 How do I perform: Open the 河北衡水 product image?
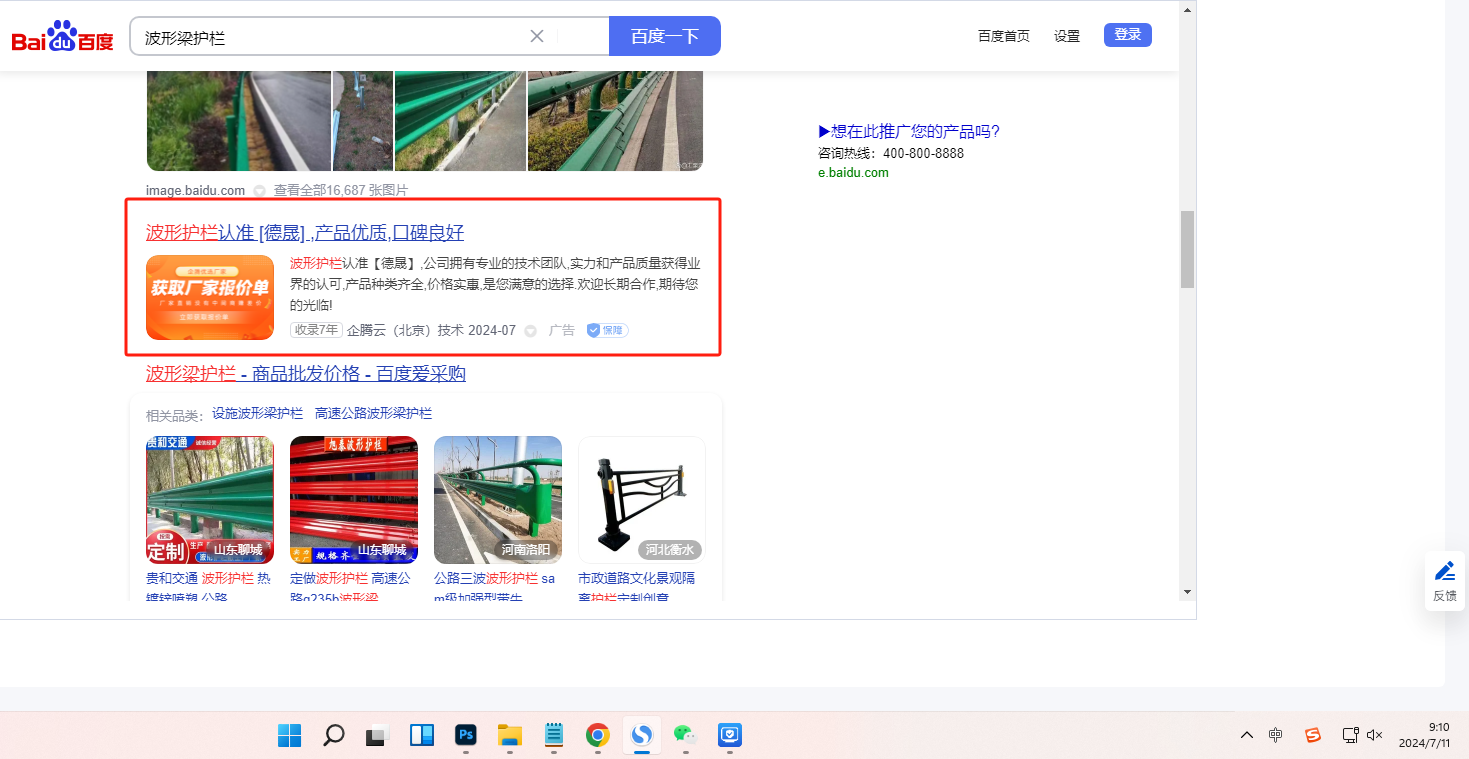pos(642,500)
